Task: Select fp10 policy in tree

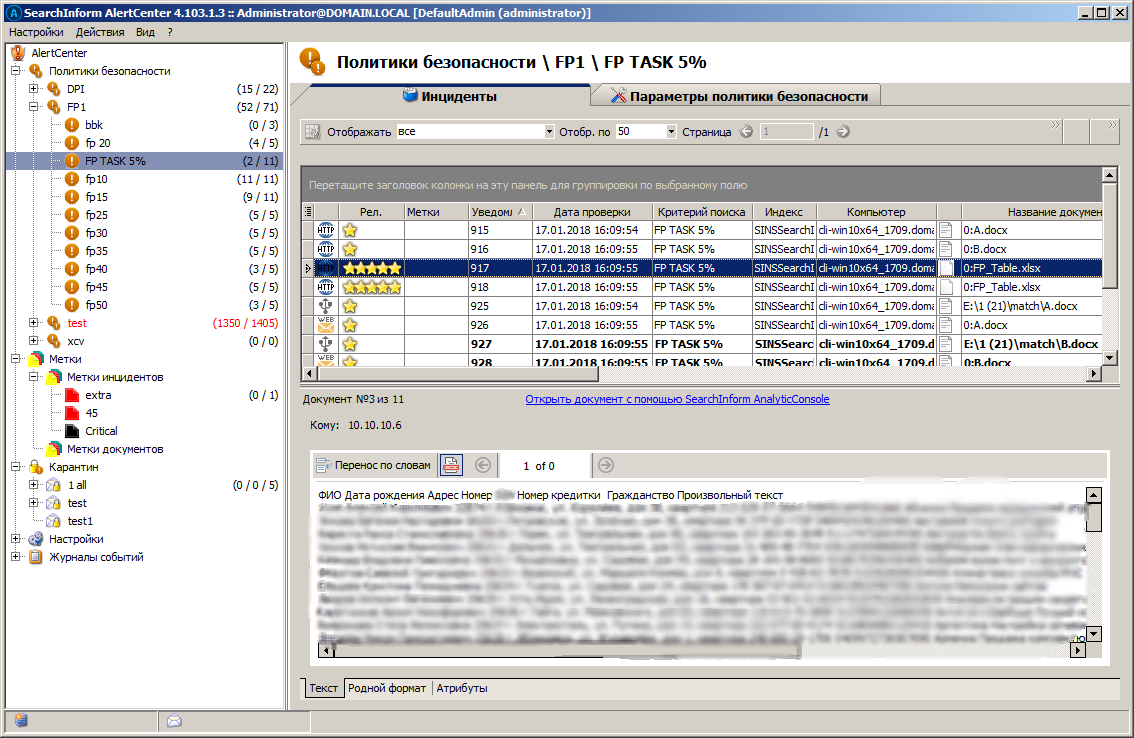Action: point(97,179)
